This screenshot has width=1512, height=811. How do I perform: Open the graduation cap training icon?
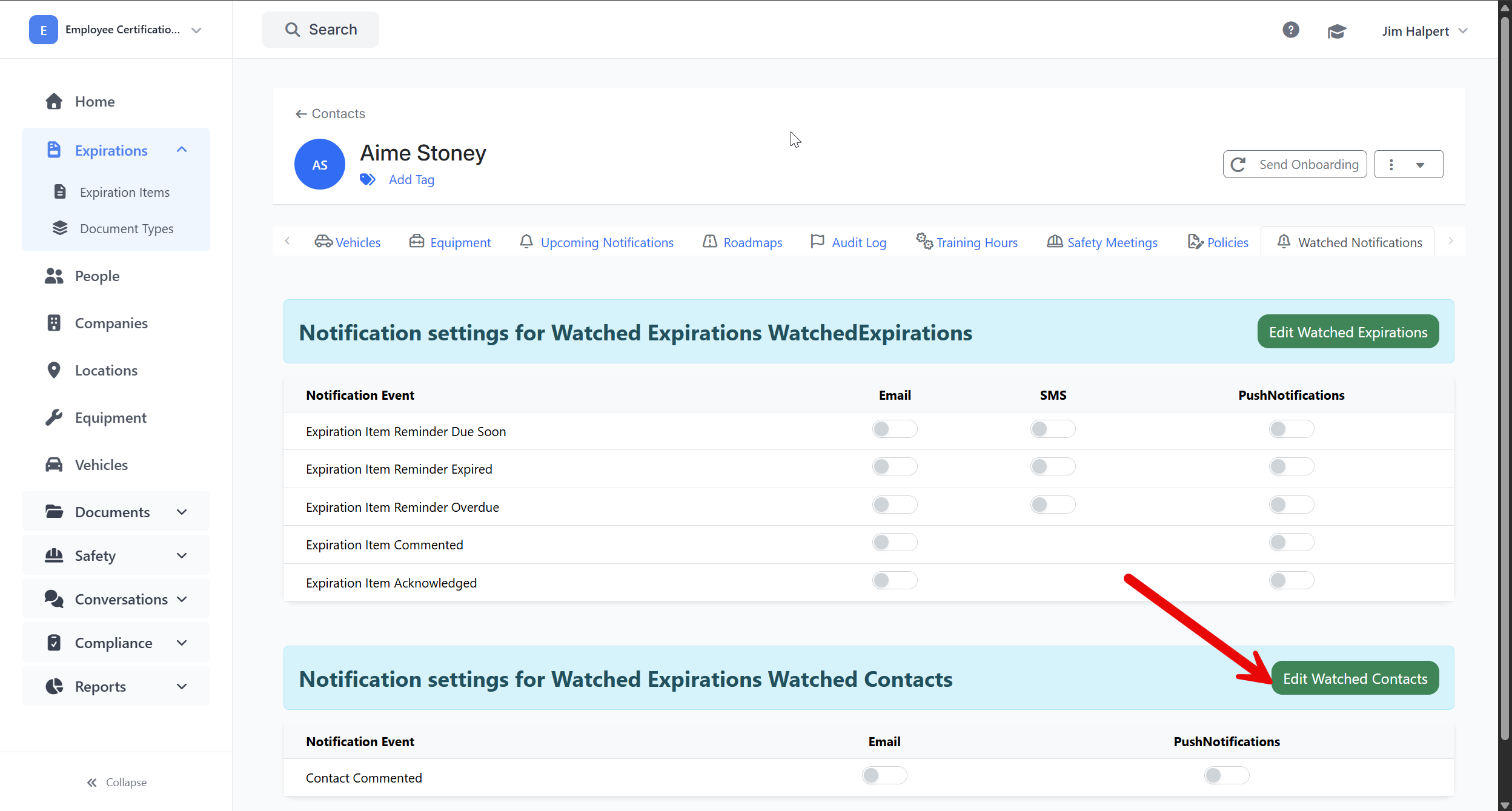[x=1337, y=31]
